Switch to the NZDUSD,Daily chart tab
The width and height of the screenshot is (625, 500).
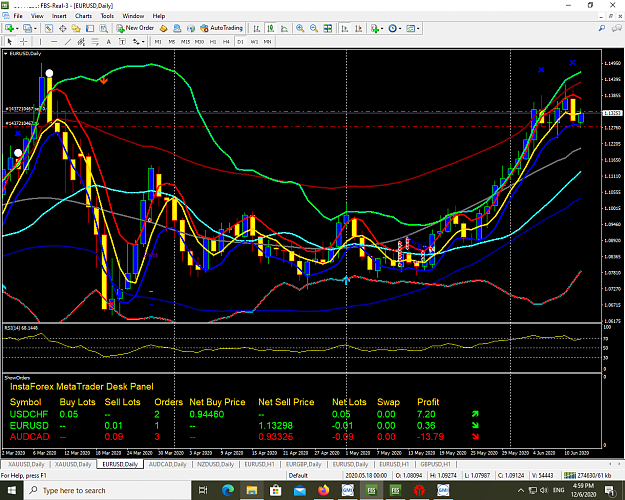pos(215,464)
